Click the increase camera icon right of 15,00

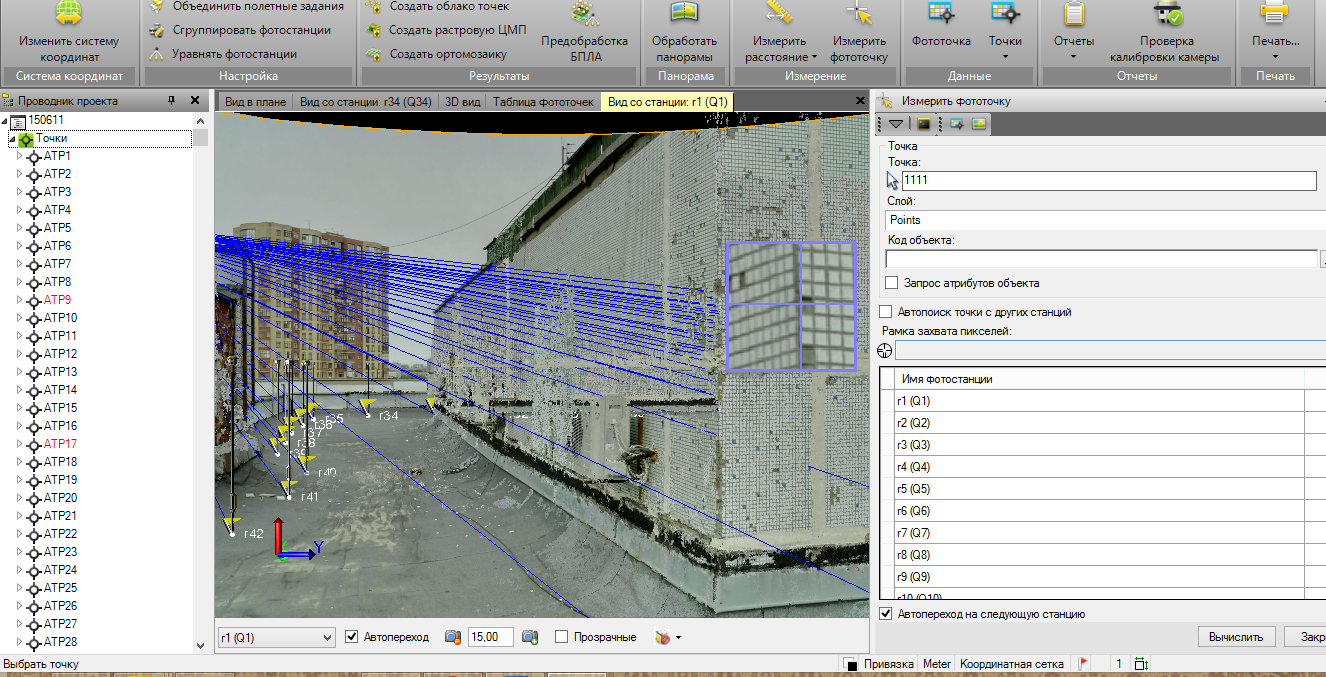531,637
